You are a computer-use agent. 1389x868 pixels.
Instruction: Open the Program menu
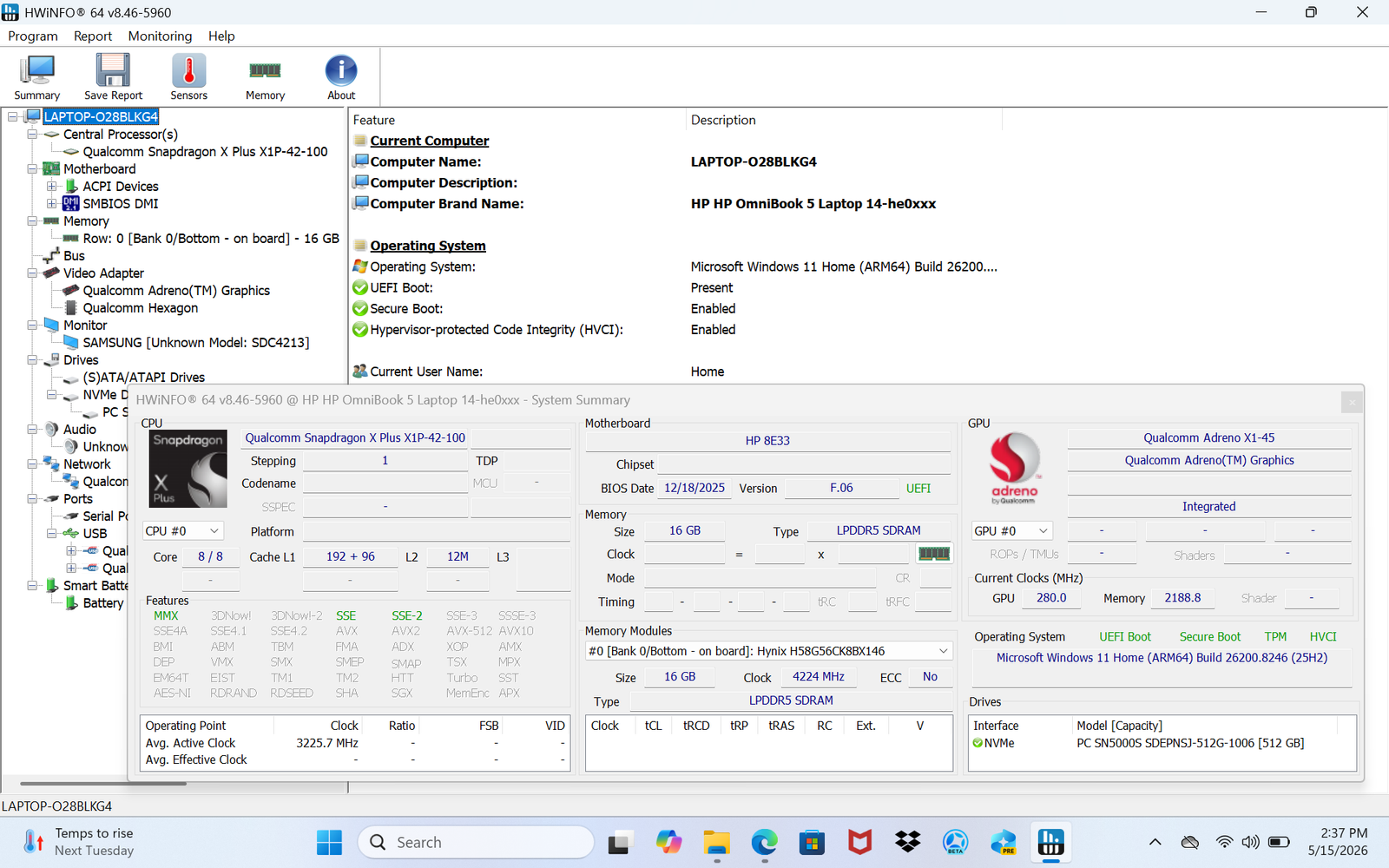33,36
